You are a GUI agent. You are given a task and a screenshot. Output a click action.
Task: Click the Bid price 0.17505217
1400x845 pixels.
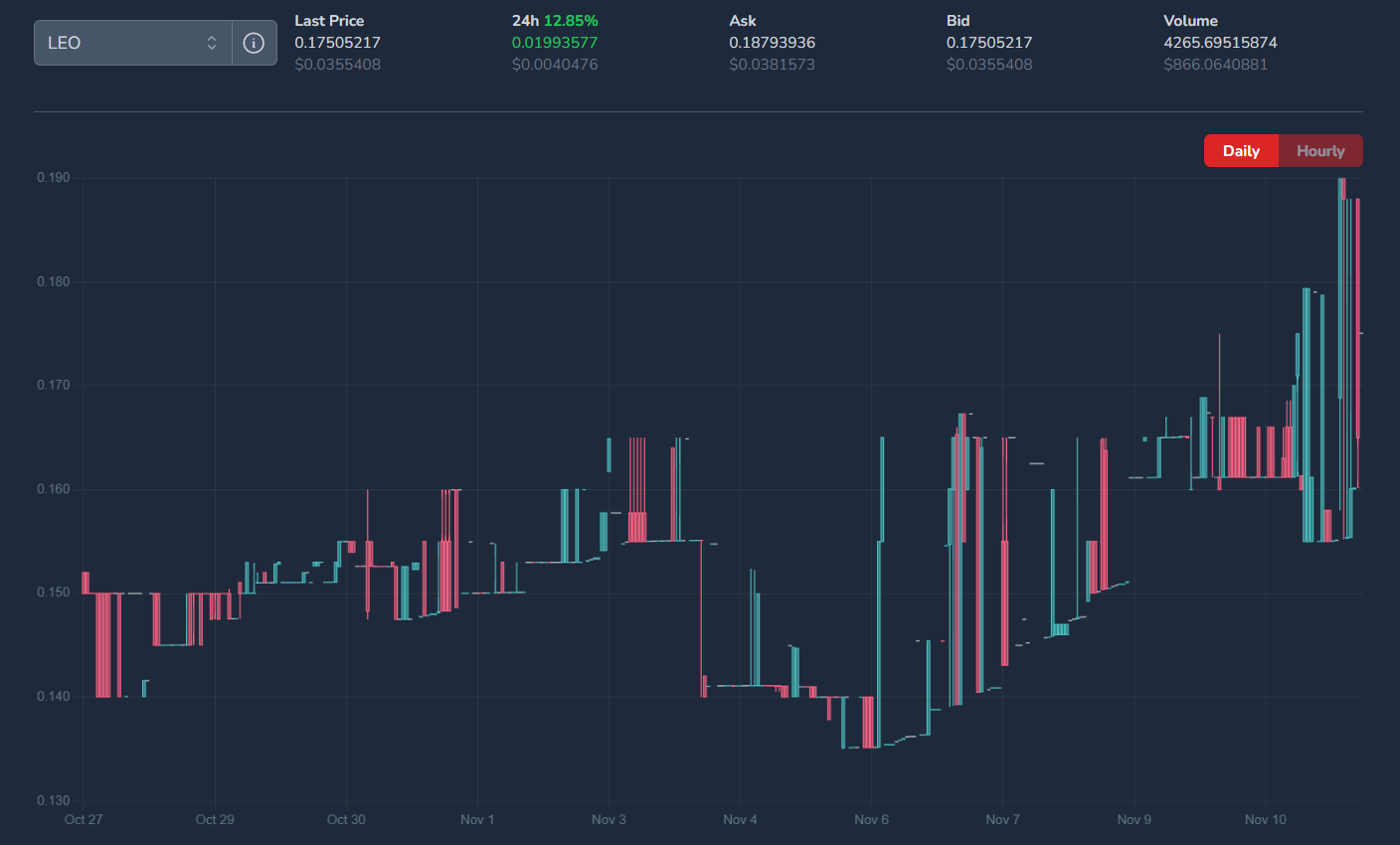989,43
